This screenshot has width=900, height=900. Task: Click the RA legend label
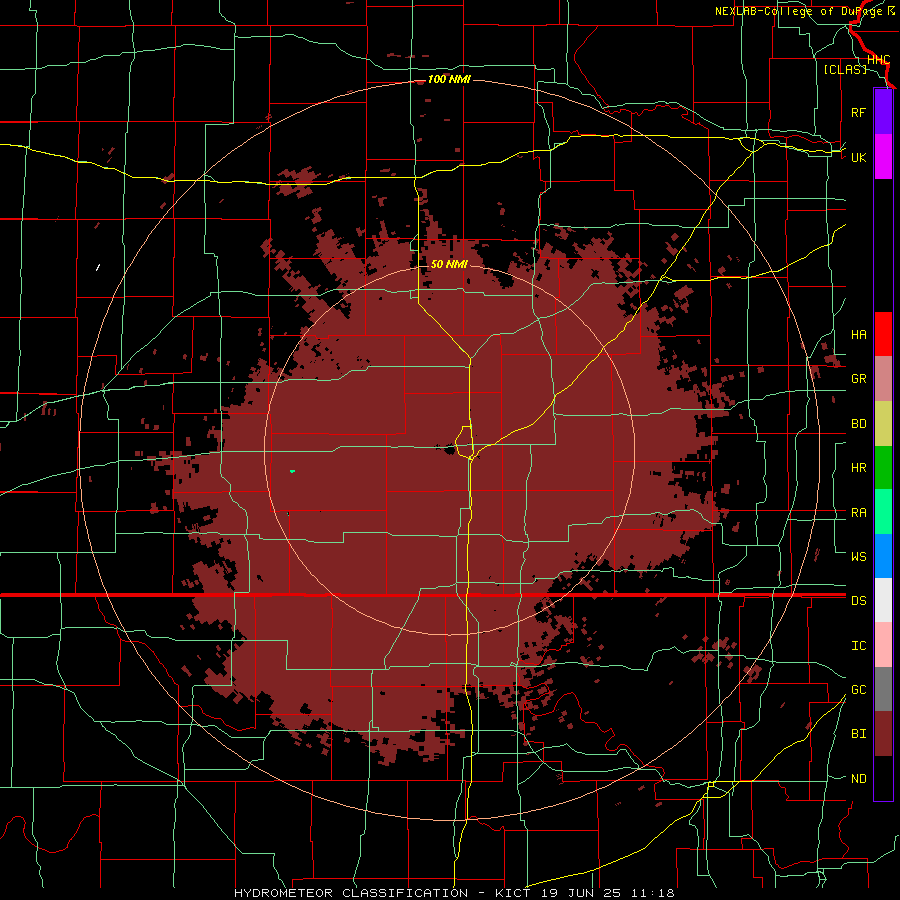click(x=859, y=513)
